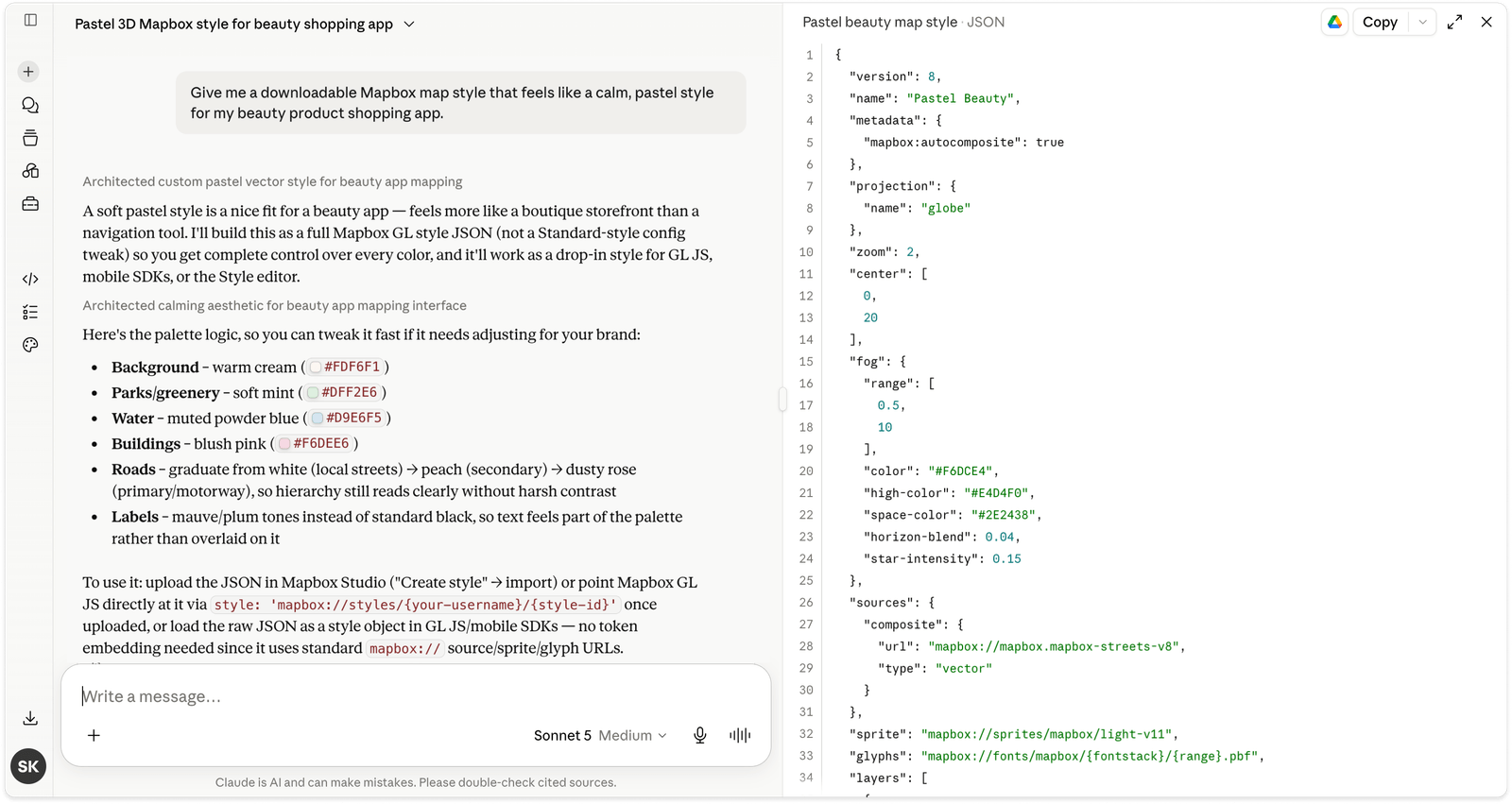Viewport: 1512px width, 804px height.
Task: Open the code brackets icon in sidebar
Action: 30,279
